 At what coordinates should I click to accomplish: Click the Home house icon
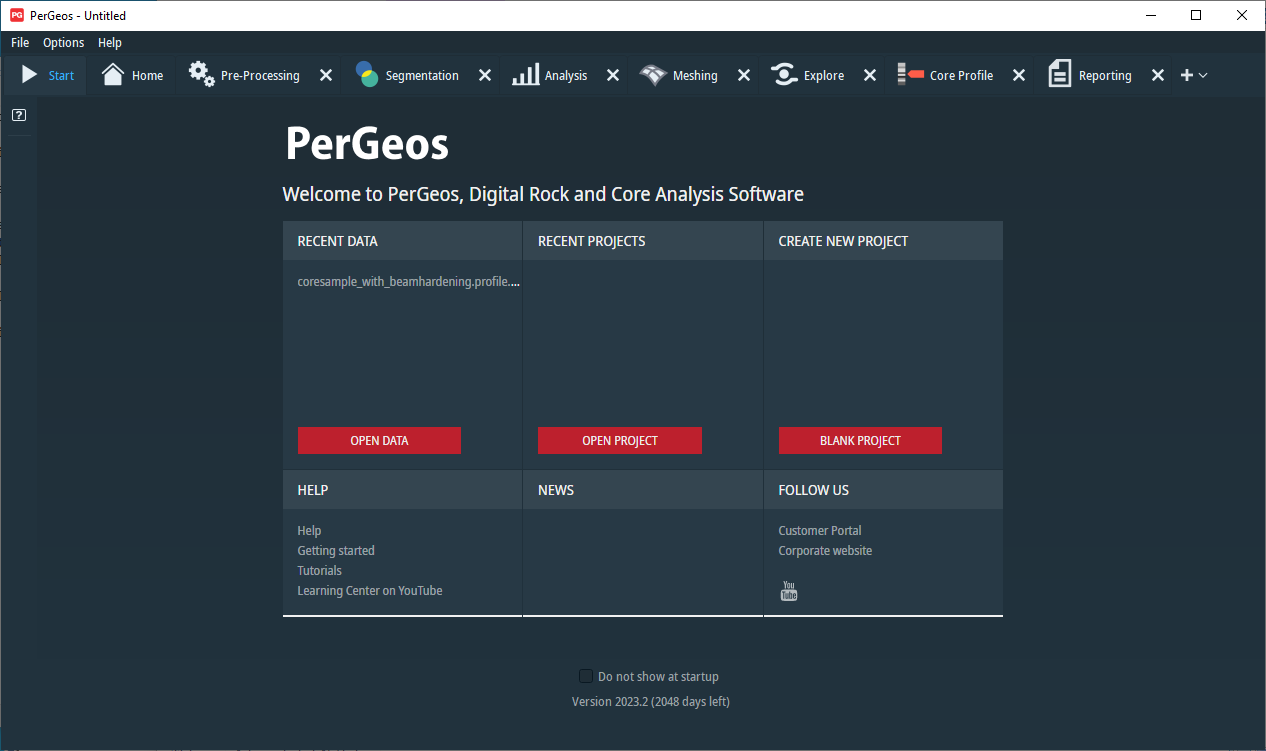tap(113, 75)
